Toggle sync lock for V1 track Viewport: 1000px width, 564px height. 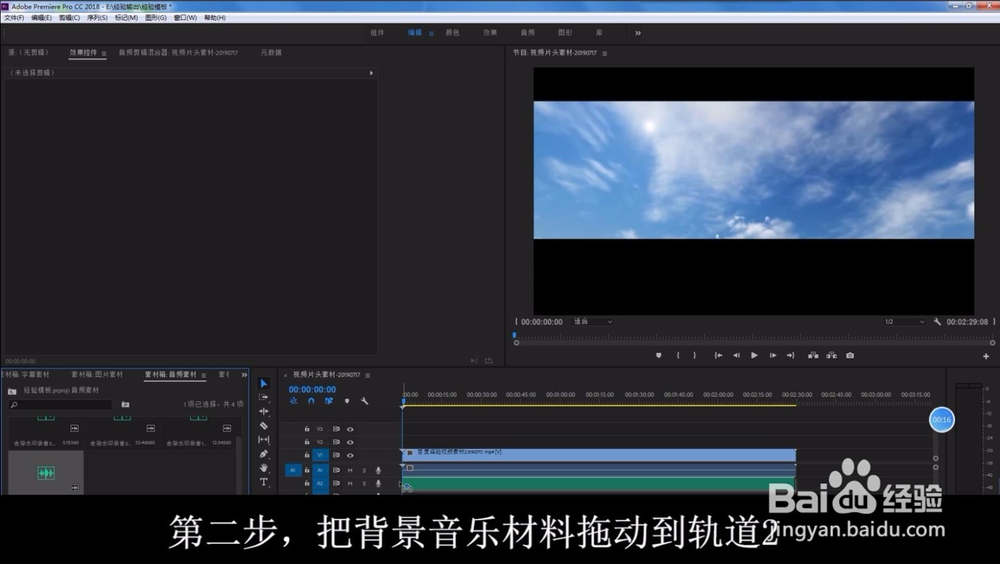coord(336,456)
